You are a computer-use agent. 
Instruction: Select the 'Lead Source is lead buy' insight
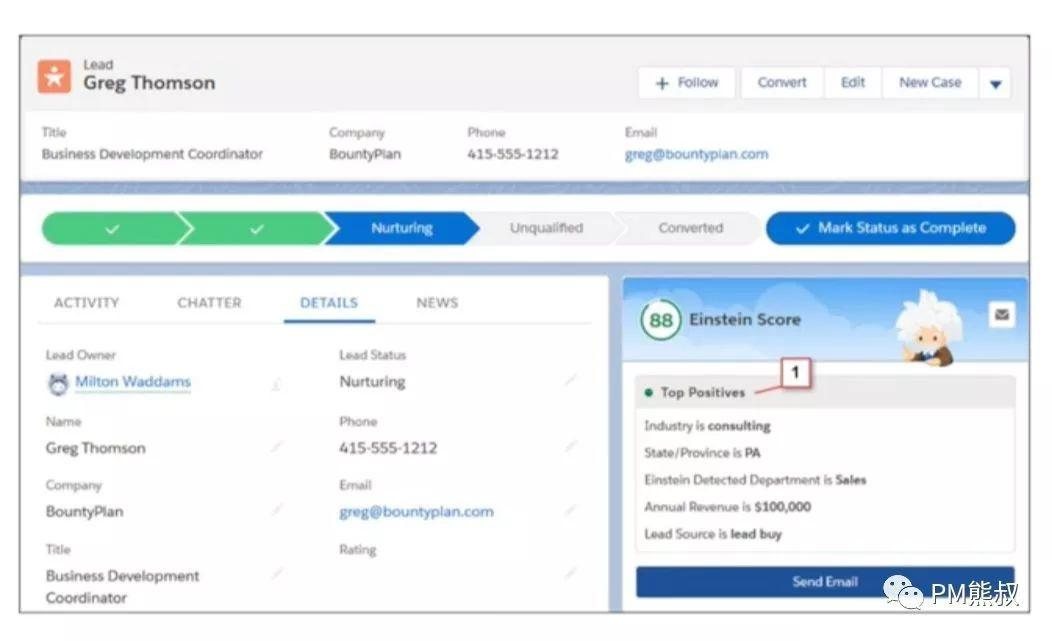tap(713, 534)
